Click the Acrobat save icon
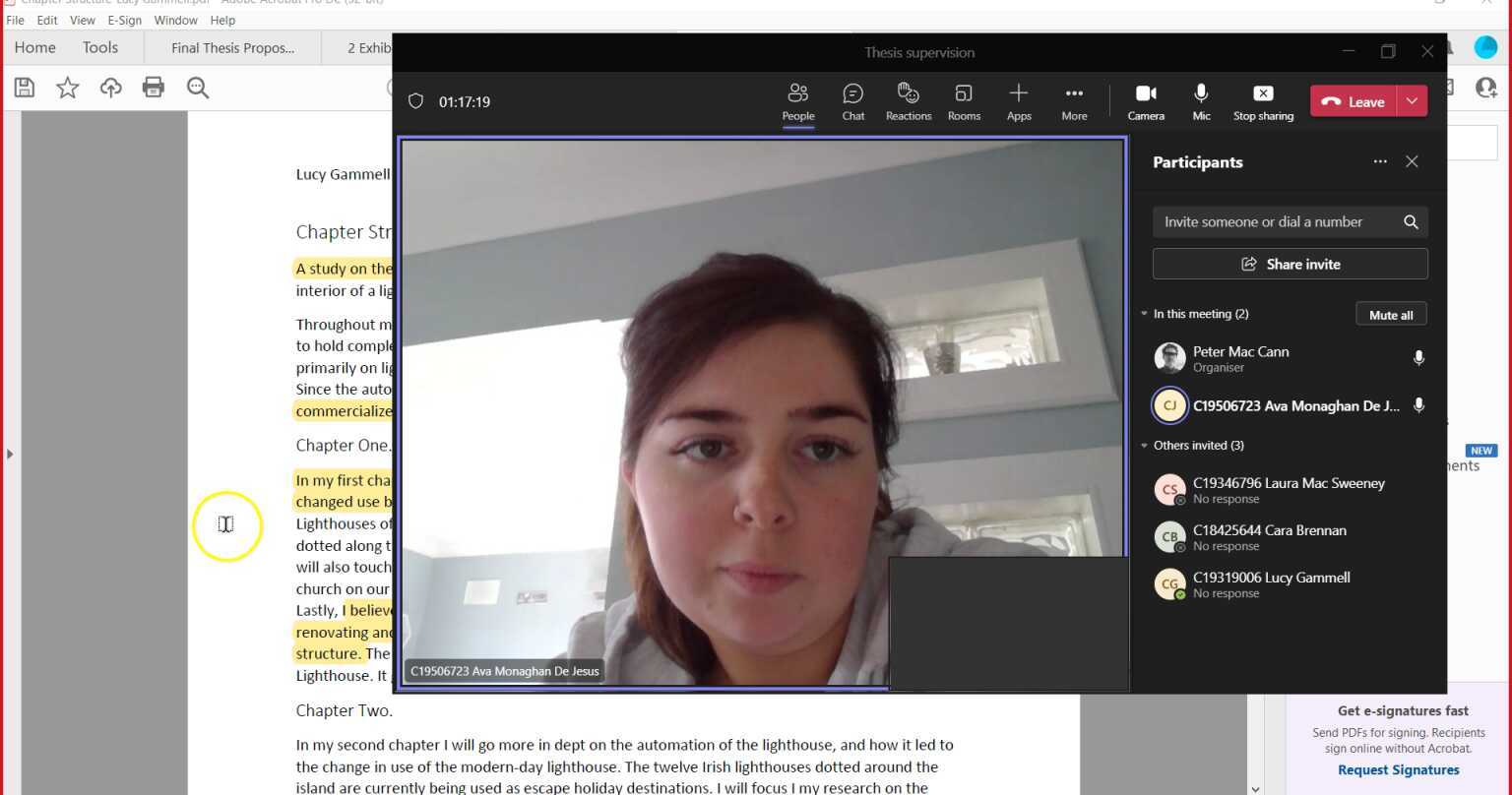 [25, 88]
